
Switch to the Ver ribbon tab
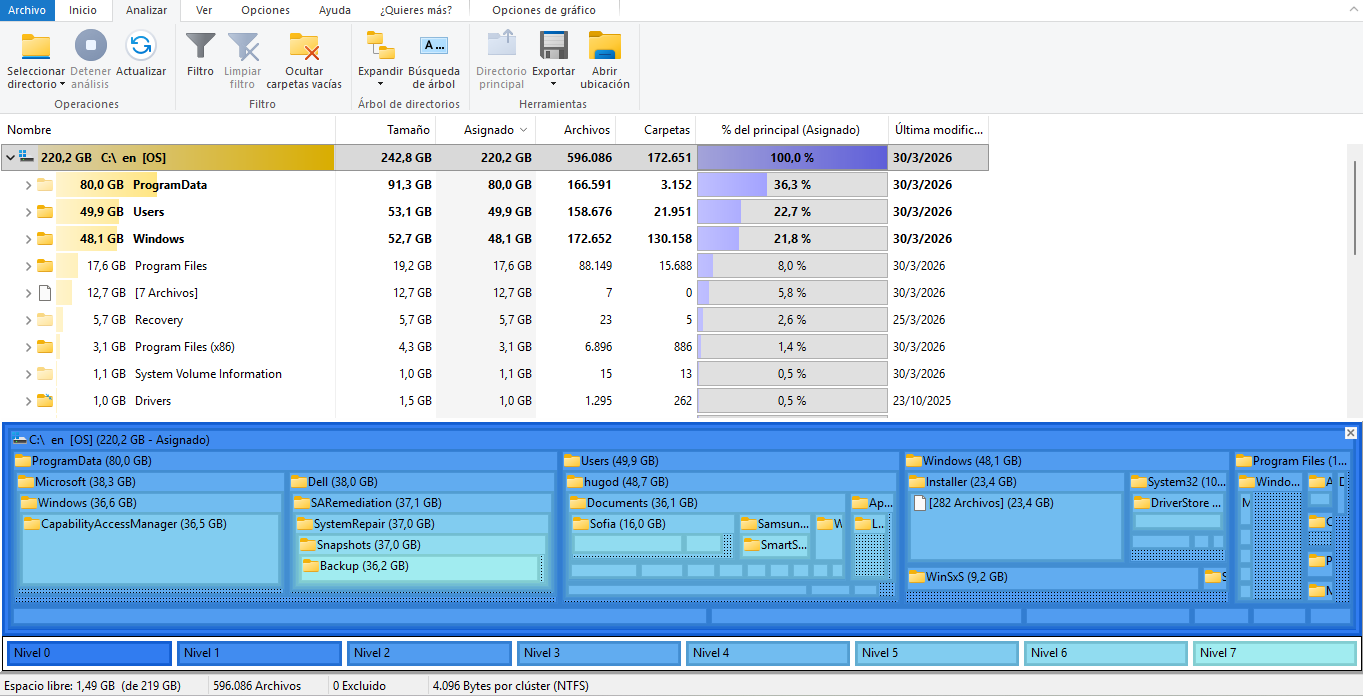pos(204,10)
